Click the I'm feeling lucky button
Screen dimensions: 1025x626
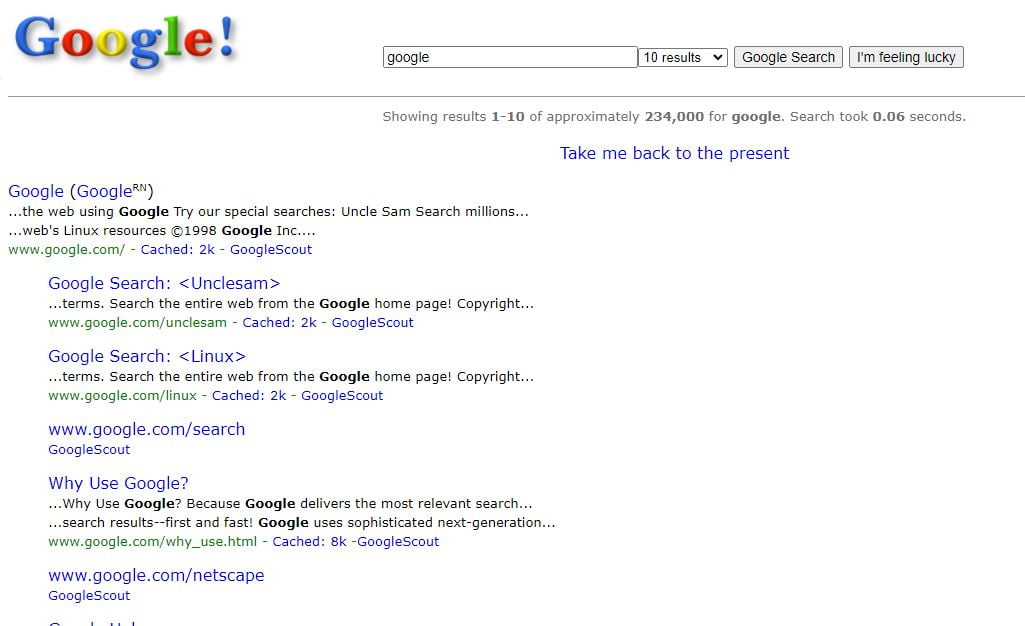(x=906, y=58)
